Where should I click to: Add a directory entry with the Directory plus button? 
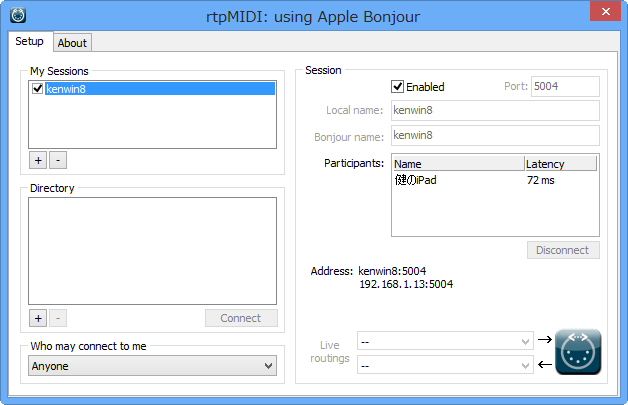[38, 318]
